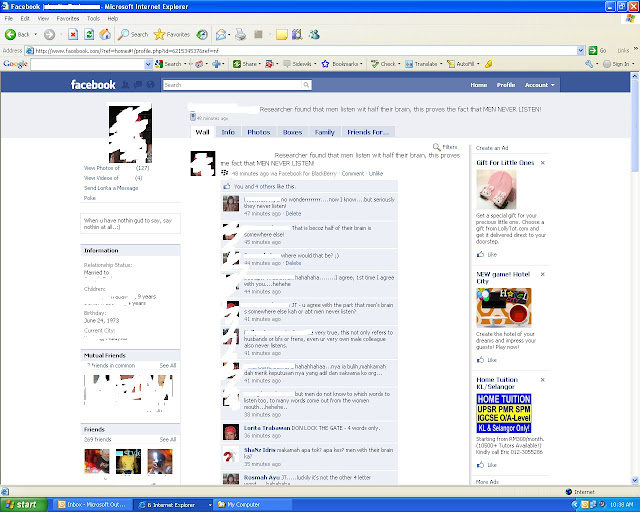Click Profile link in Facebook bar

point(506,85)
